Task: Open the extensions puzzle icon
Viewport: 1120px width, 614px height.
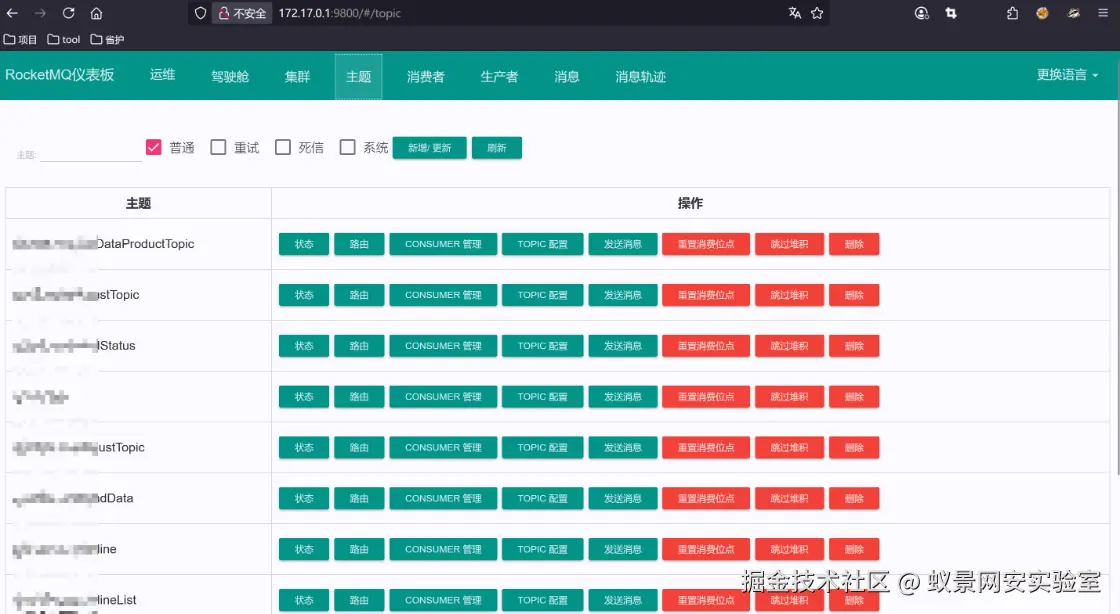Action: 1012,13
